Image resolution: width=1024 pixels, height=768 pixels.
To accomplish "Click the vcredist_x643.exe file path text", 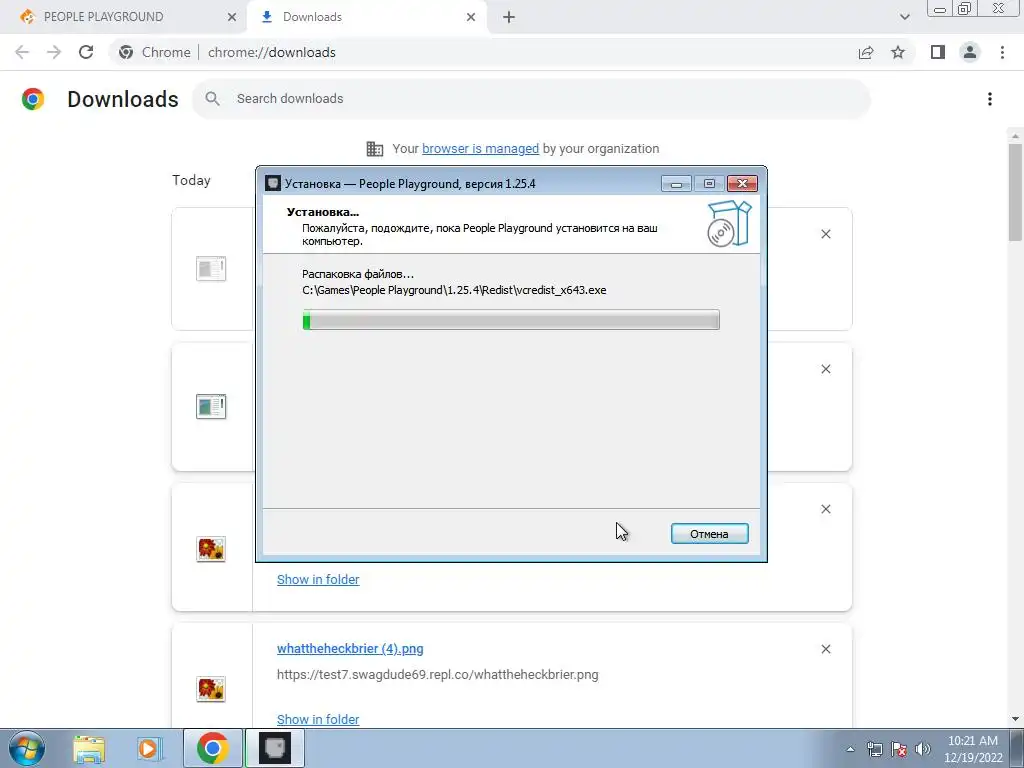I will pyautogui.click(x=454, y=290).
